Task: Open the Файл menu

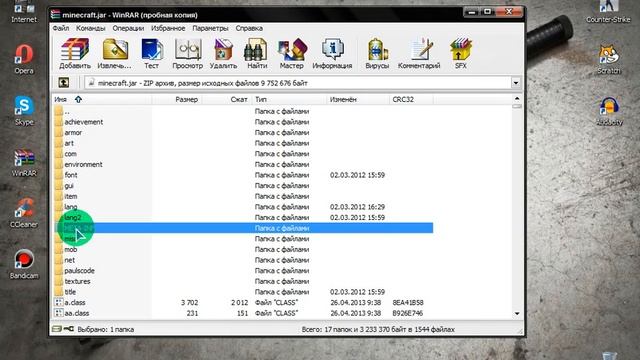Action: pos(61,28)
